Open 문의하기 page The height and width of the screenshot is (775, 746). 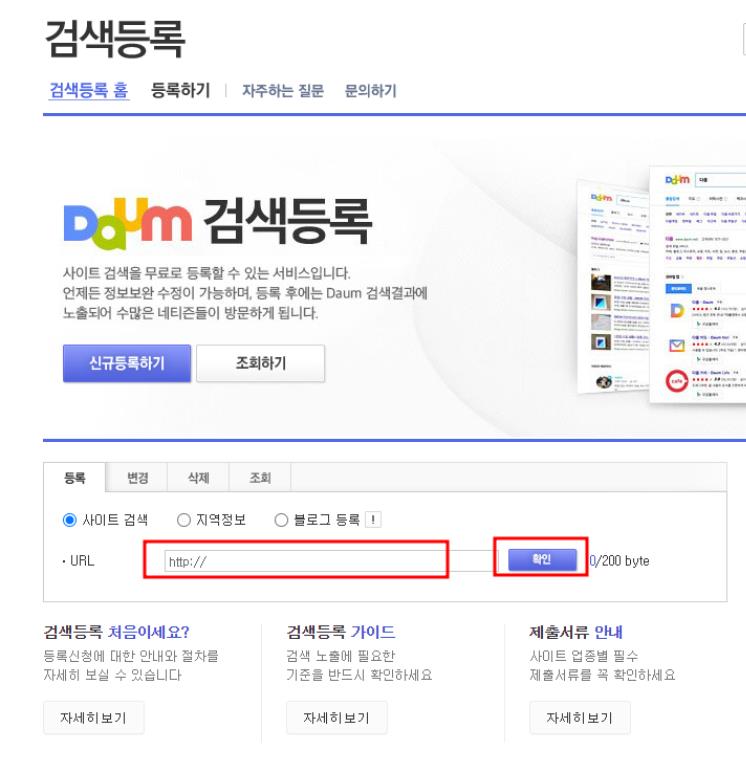point(370,90)
